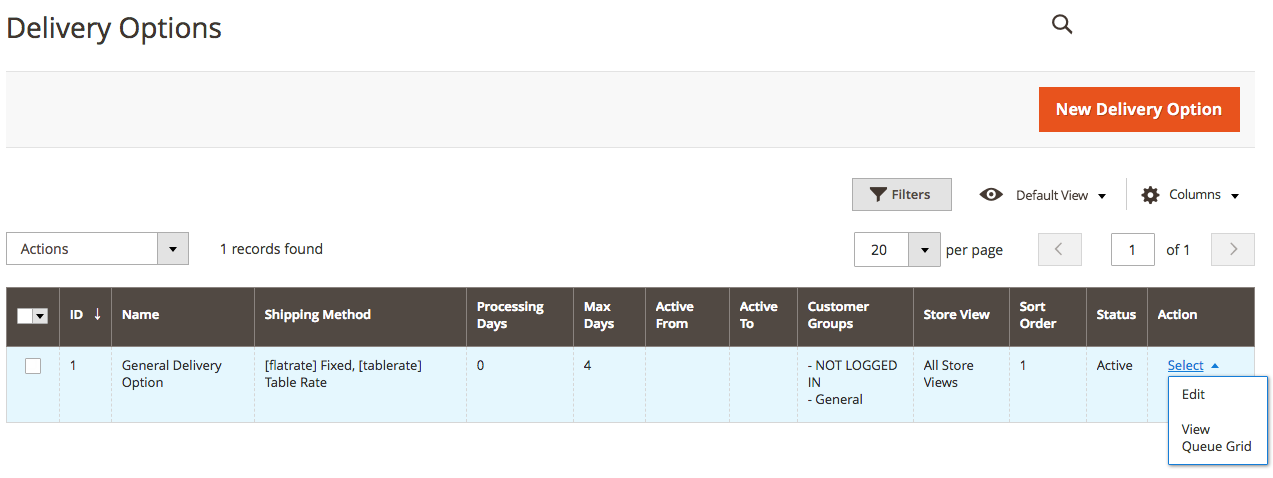Click the gear icon for Columns
Image resolution: width=1273 pixels, height=478 pixels.
(1151, 195)
